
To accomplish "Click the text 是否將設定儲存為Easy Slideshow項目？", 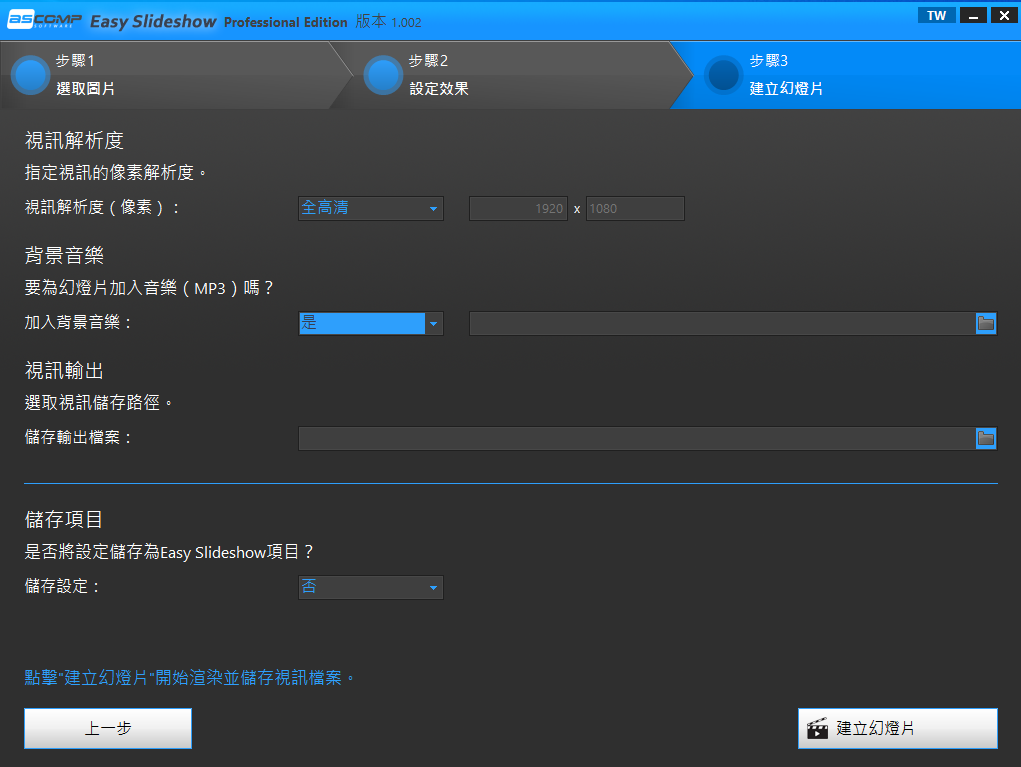I will tap(170, 552).
